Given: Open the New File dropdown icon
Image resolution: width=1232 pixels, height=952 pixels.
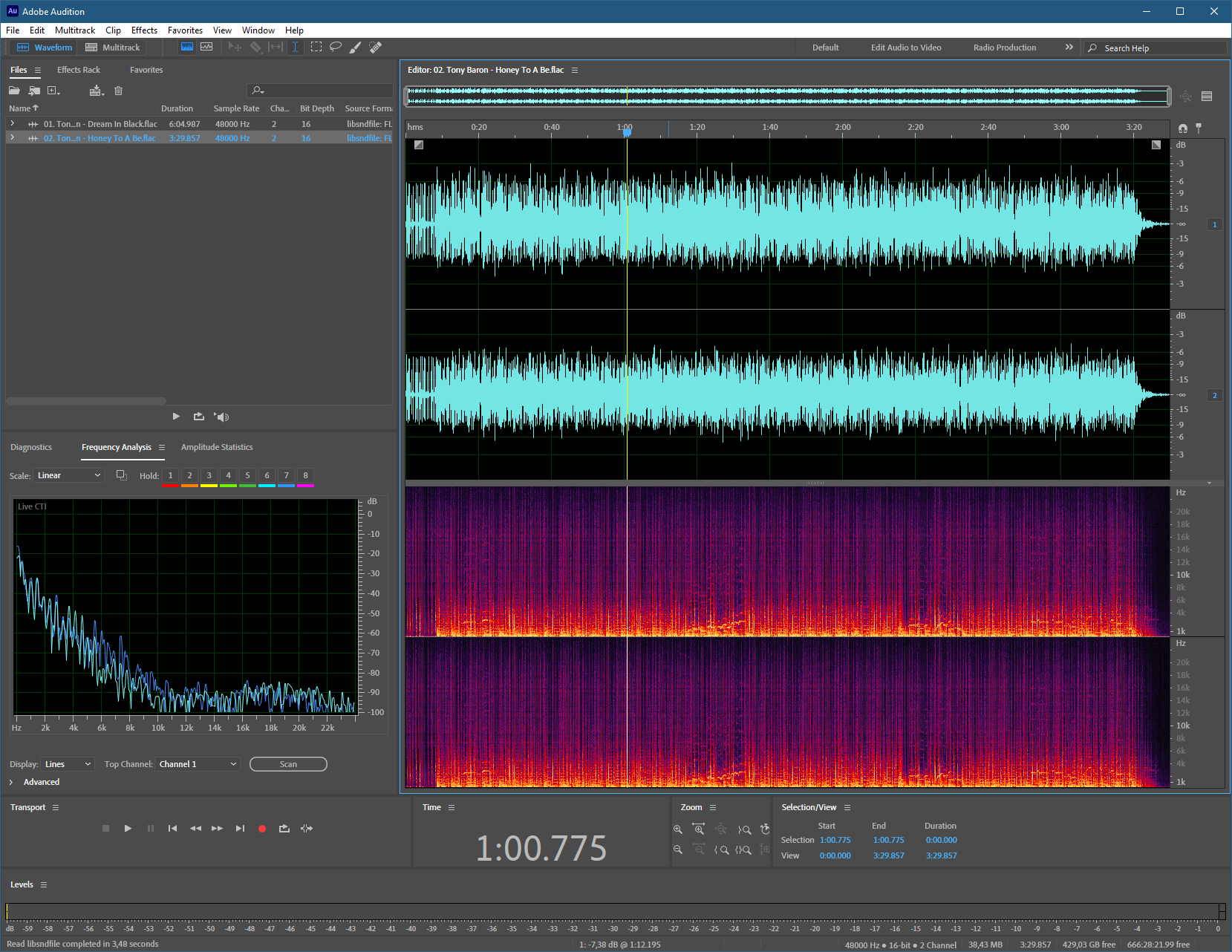Looking at the screenshot, I should [53, 91].
